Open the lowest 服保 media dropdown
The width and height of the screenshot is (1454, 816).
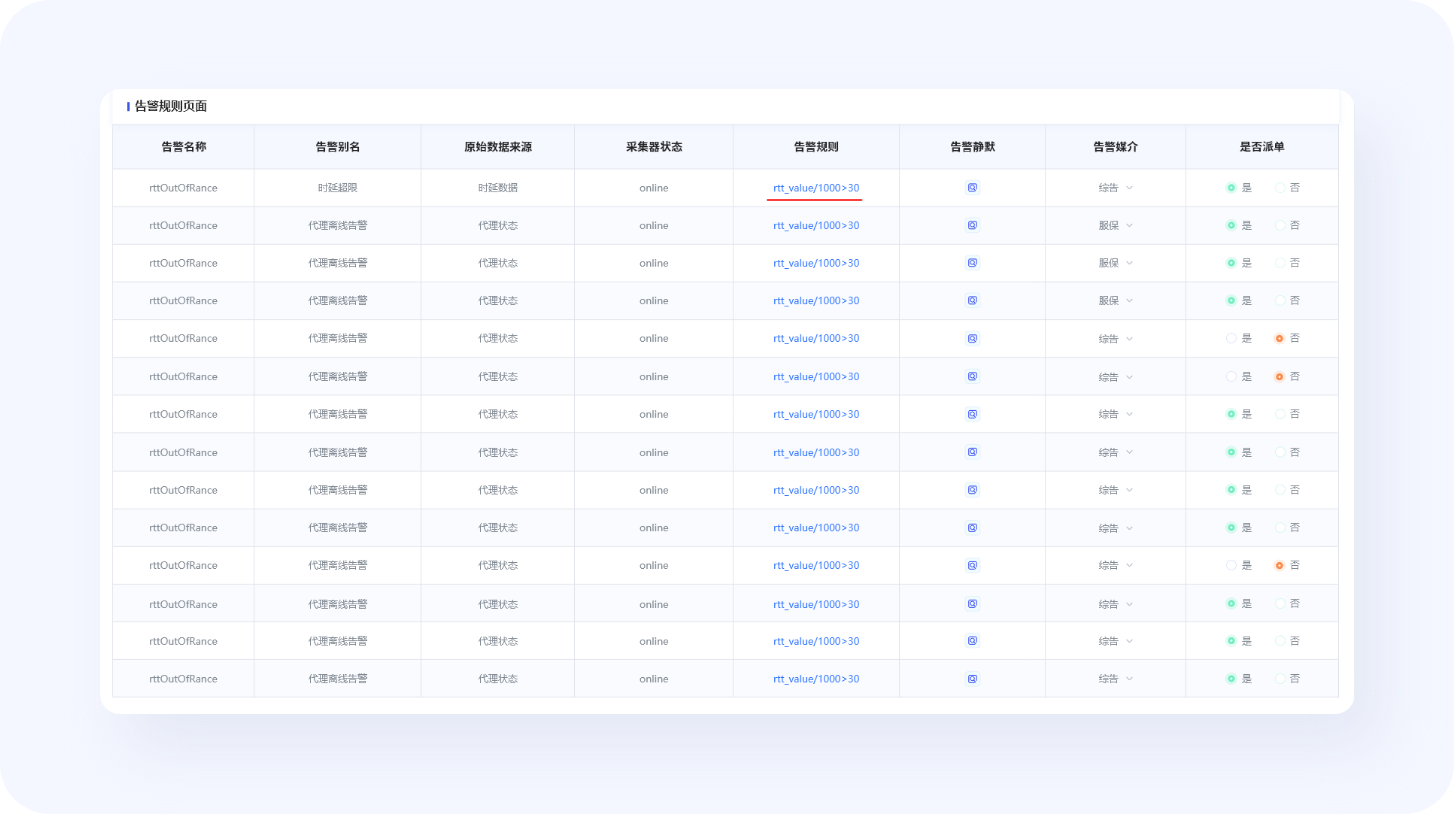point(1116,300)
